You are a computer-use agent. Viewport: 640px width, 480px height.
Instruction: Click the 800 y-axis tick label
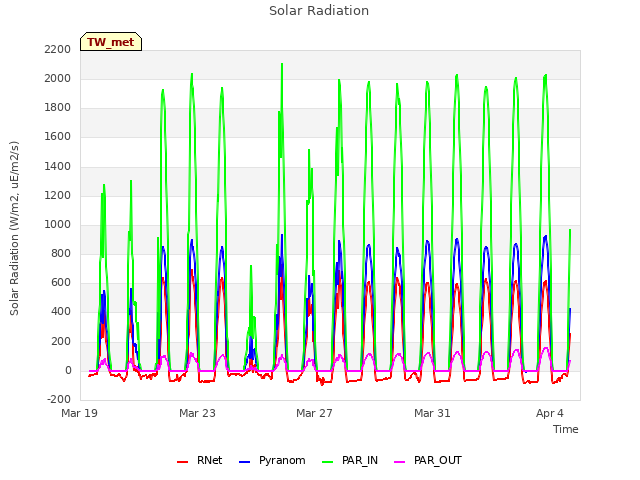(x=61, y=253)
